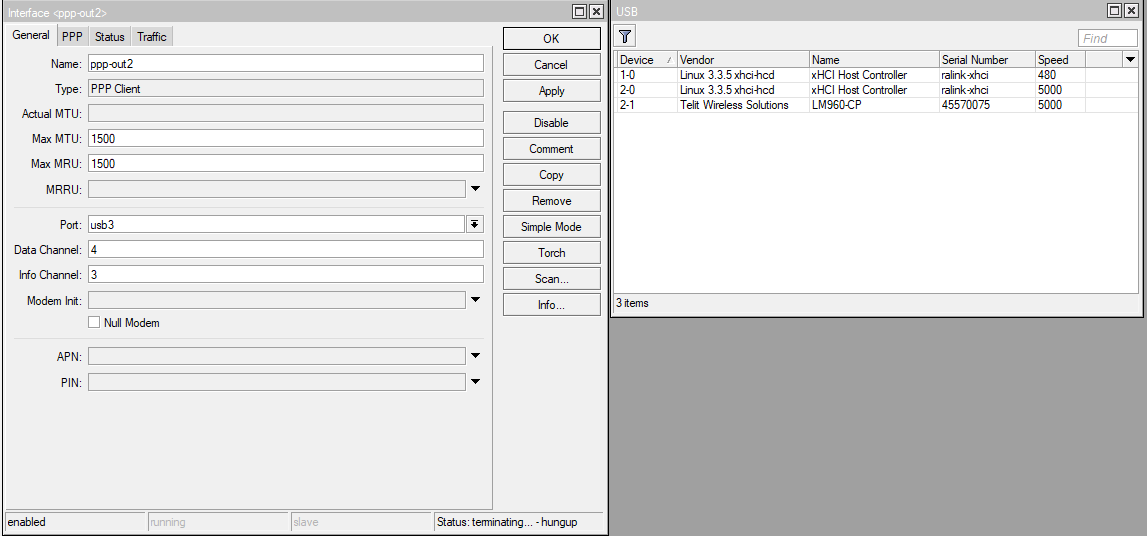Open Torch for this interface
1147x537 pixels.
coord(552,253)
